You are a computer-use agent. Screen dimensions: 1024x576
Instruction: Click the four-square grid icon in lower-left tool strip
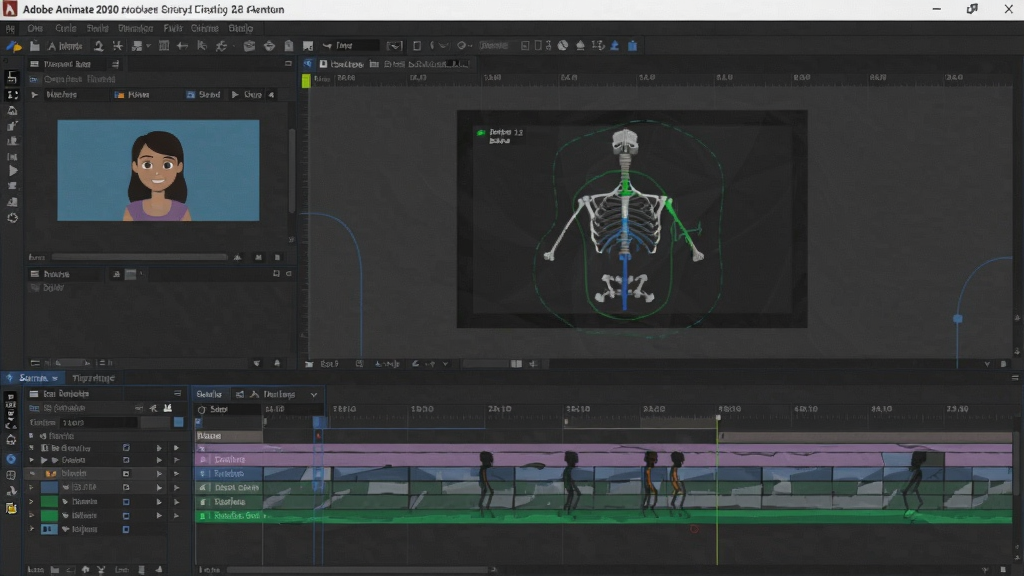pyautogui.click(x=11, y=475)
